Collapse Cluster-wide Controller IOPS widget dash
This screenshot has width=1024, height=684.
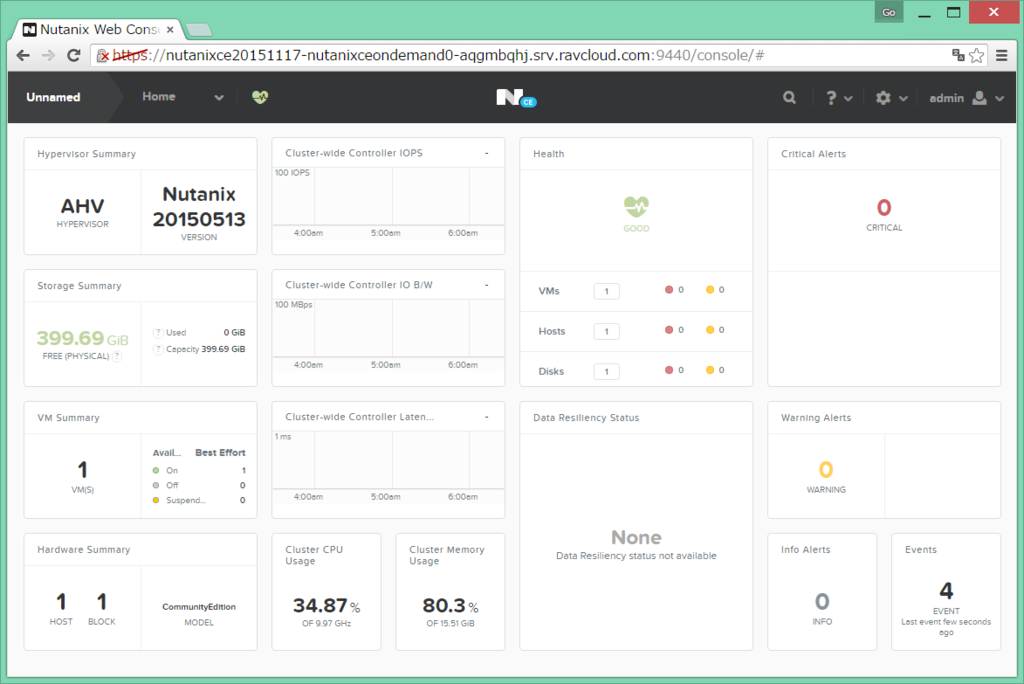(x=487, y=153)
